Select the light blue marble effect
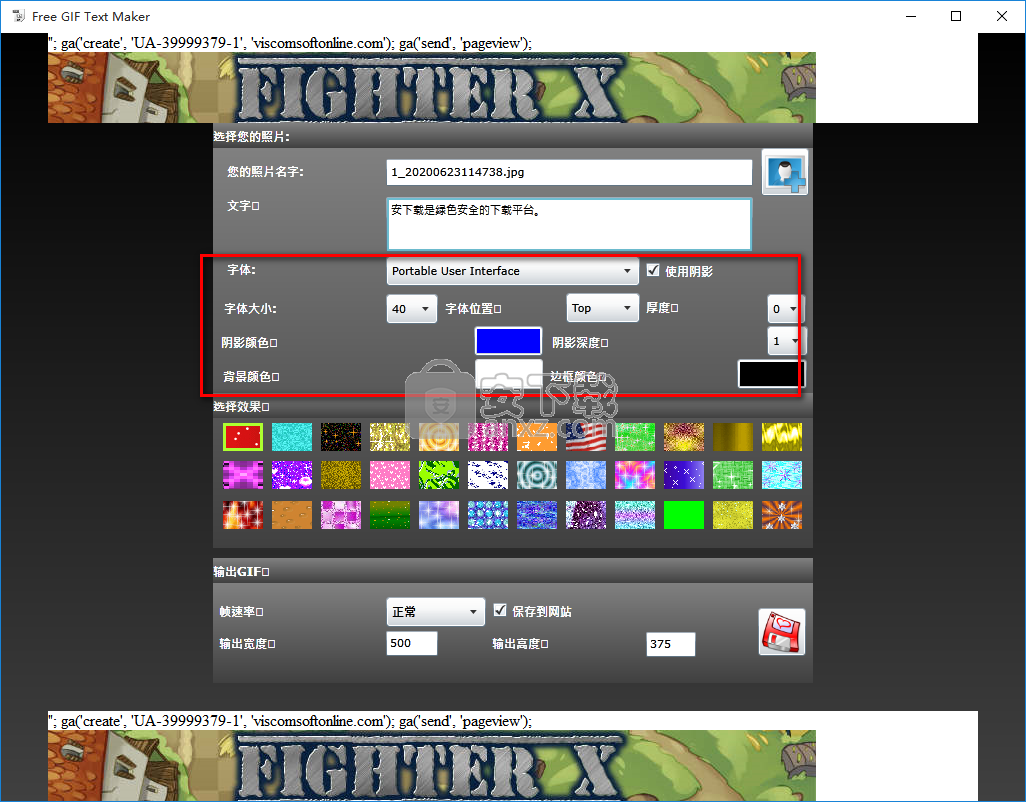The height and width of the screenshot is (802, 1026). [586, 476]
